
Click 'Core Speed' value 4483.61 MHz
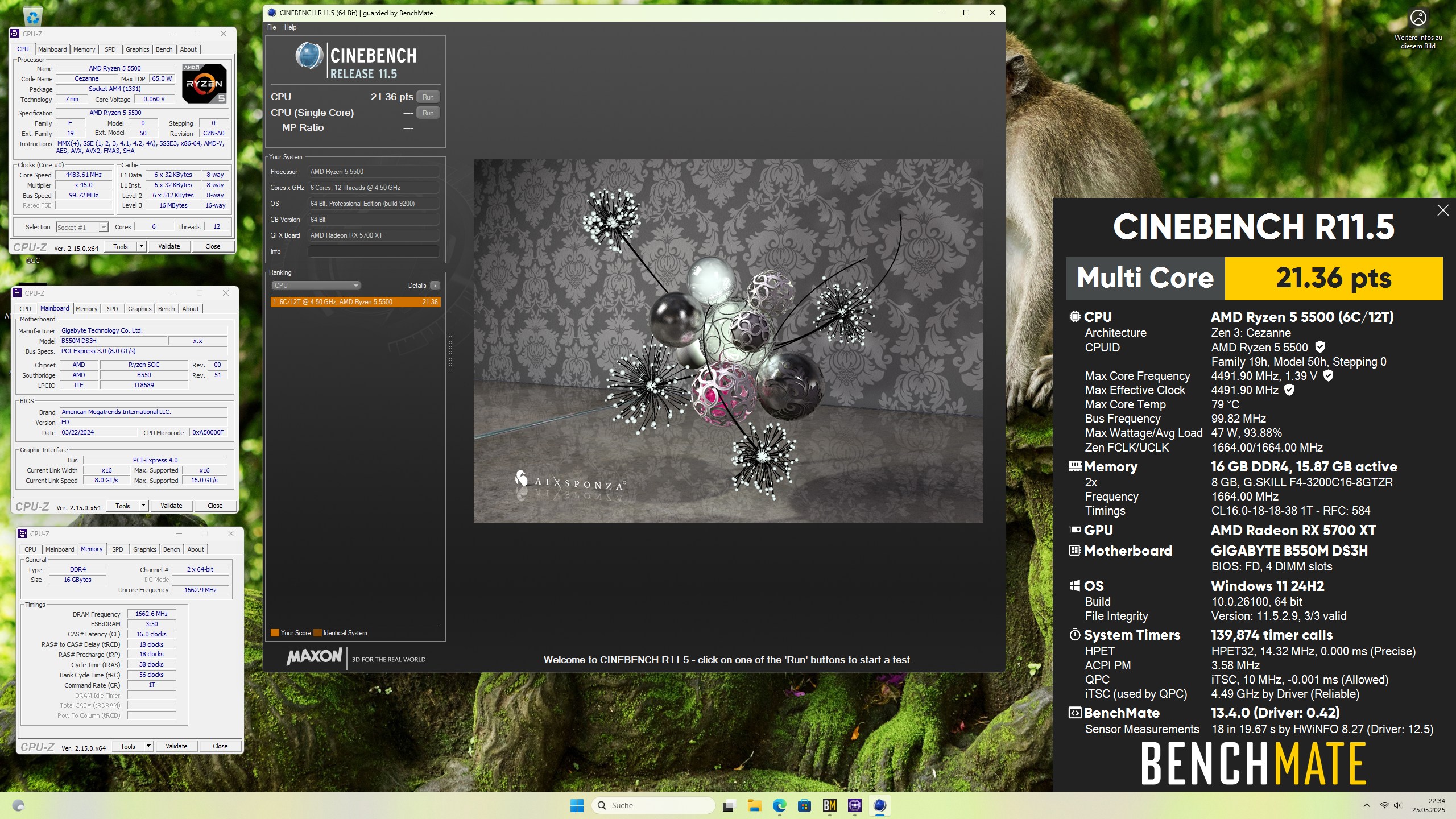pos(84,175)
